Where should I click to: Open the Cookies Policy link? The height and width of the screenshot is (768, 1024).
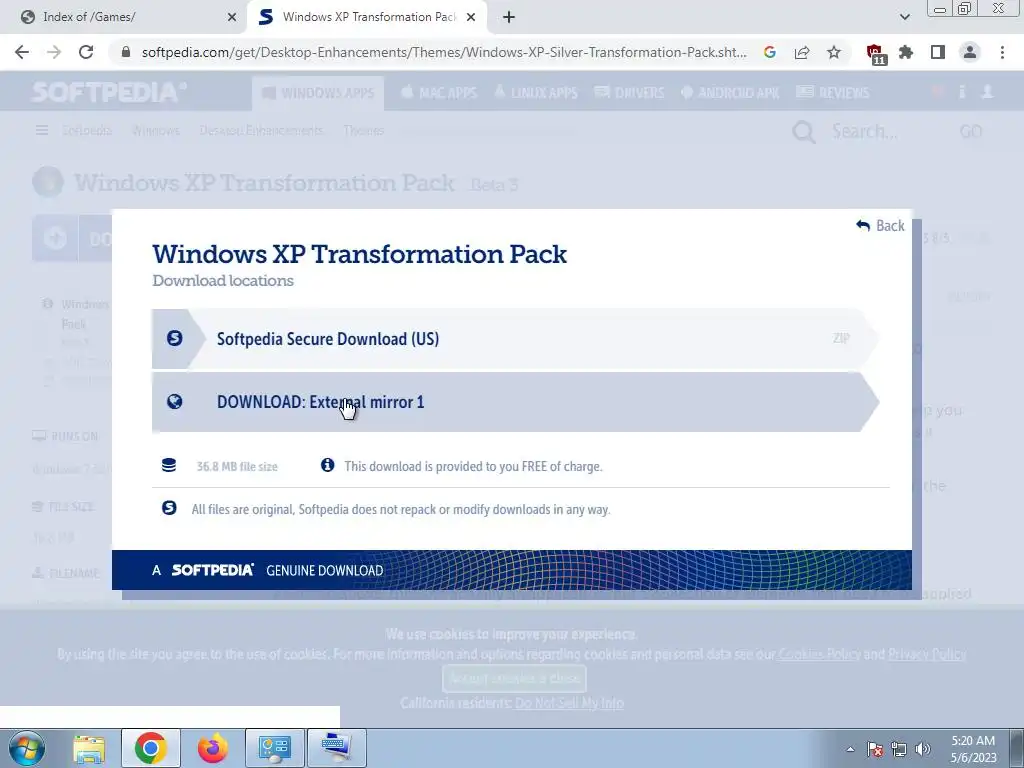(x=820, y=654)
